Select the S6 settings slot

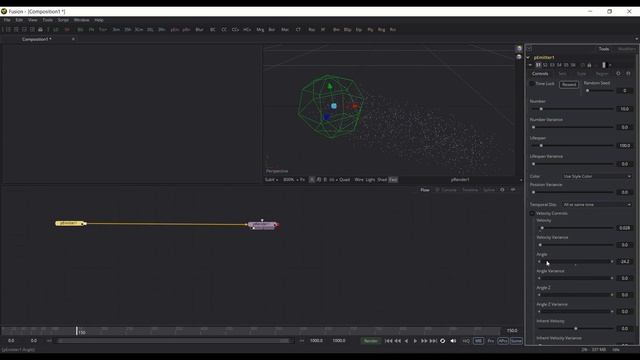coord(573,65)
